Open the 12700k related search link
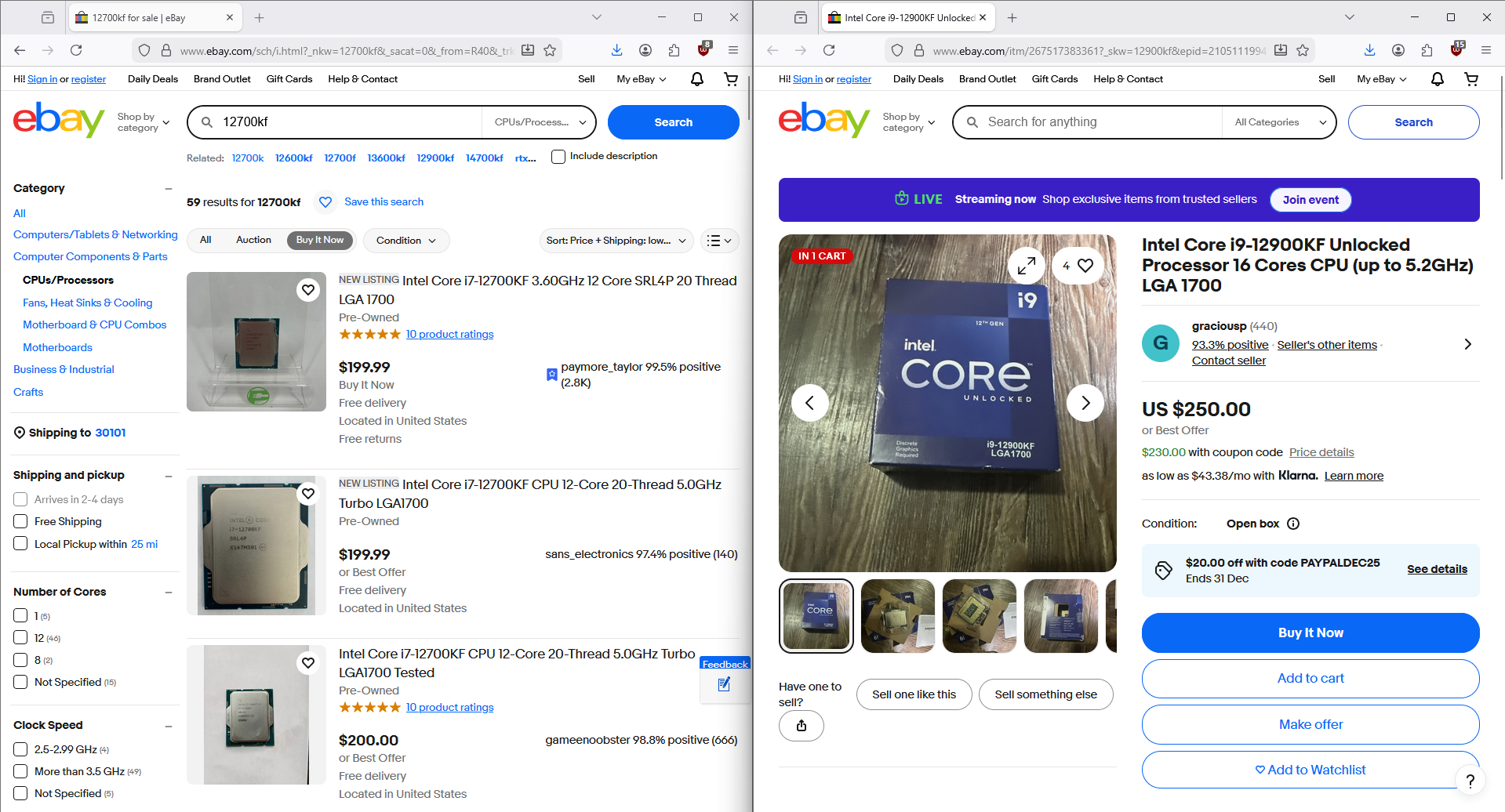Viewport: 1505px width, 812px height. click(248, 158)
